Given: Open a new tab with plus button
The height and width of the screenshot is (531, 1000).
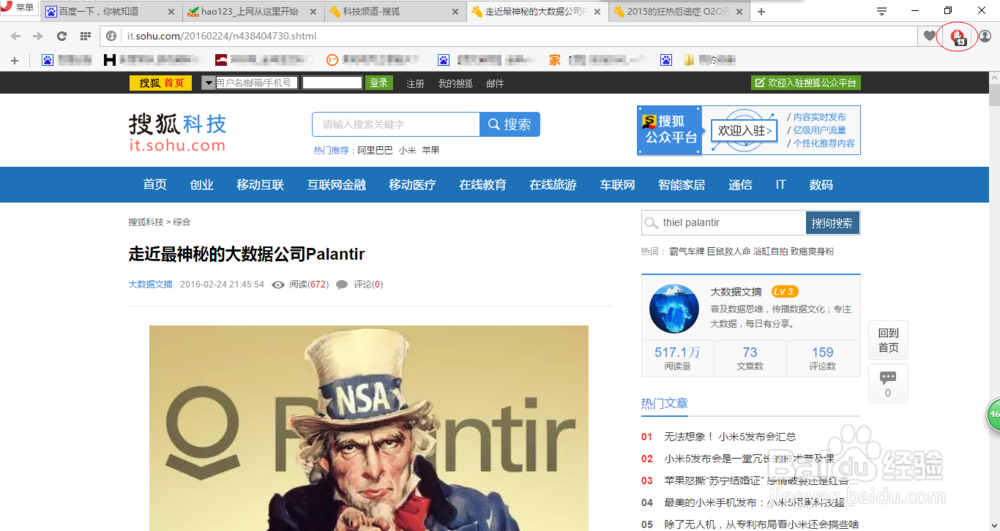Looking at the screenshot, I should [761, 11].
